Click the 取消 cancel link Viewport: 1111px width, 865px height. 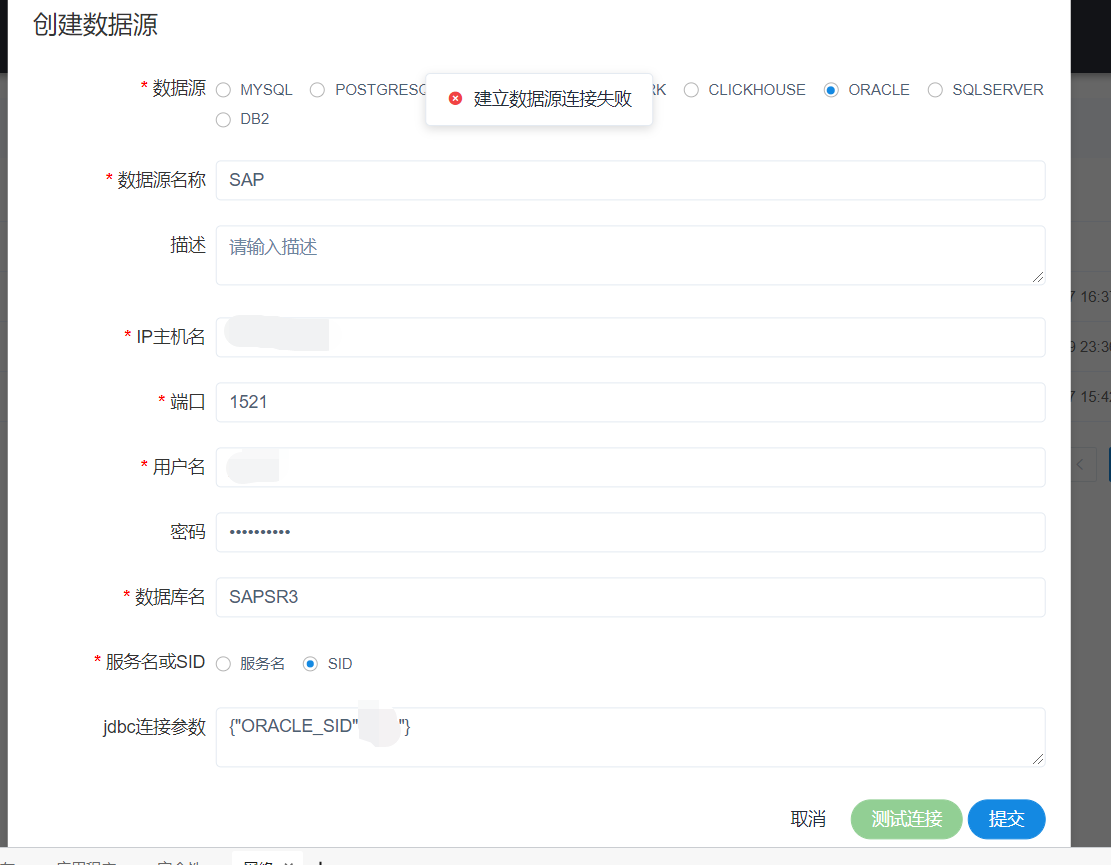[808, 819]
